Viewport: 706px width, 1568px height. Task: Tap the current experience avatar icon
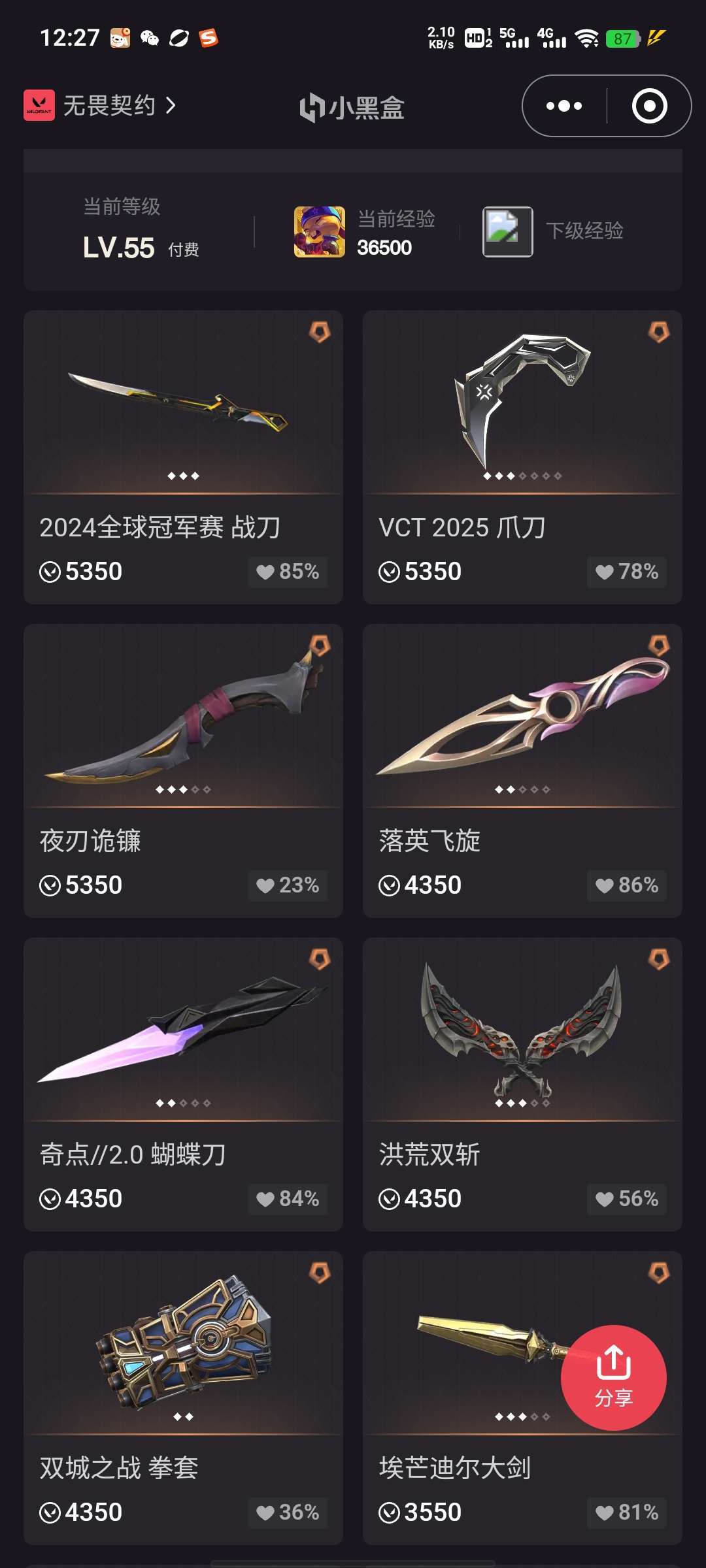click(320, 232)
